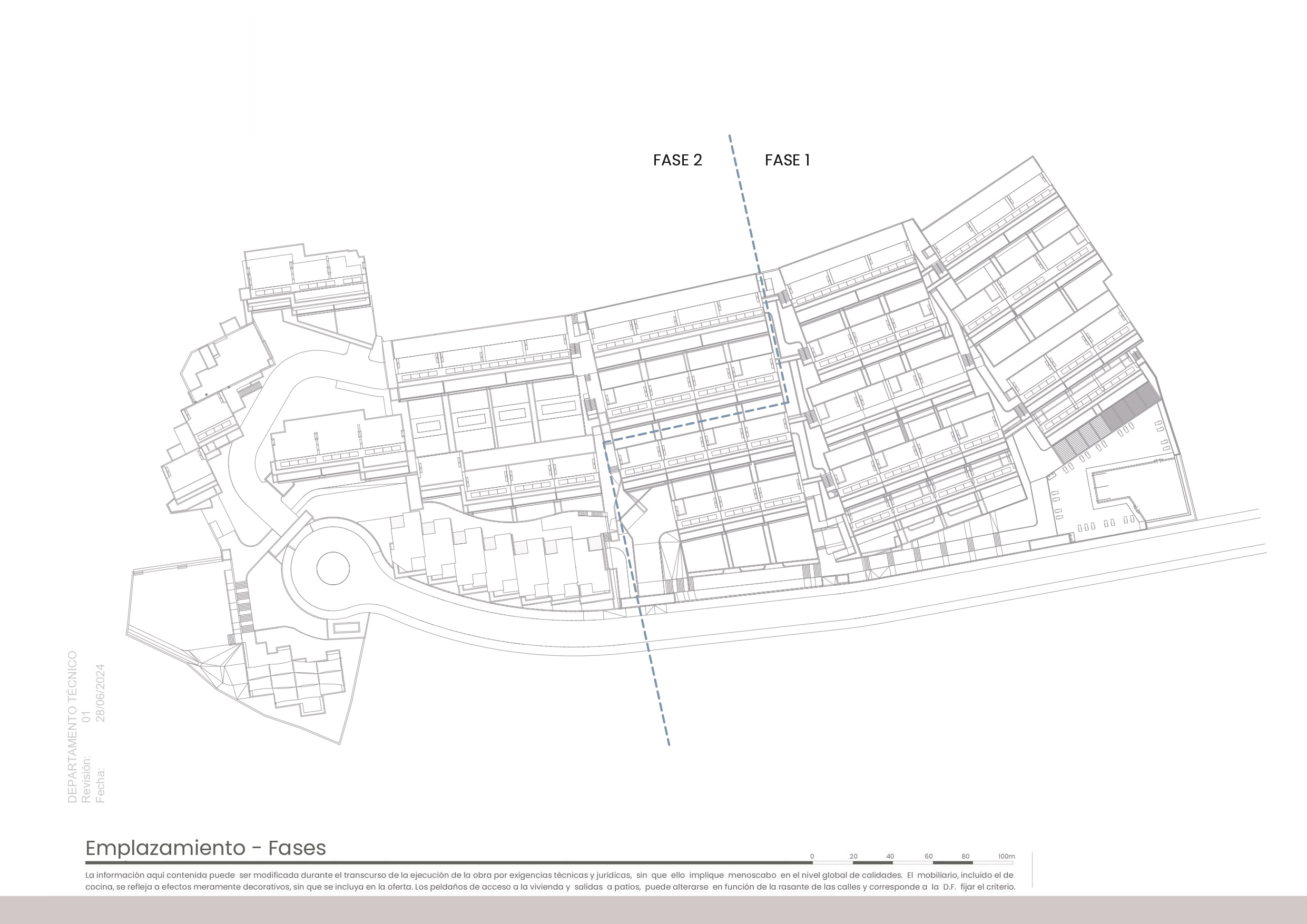The height and width of the screenshot is (924, 1307).
Task: Click the 20 mark on scale bar
Action: click(853, 856)
